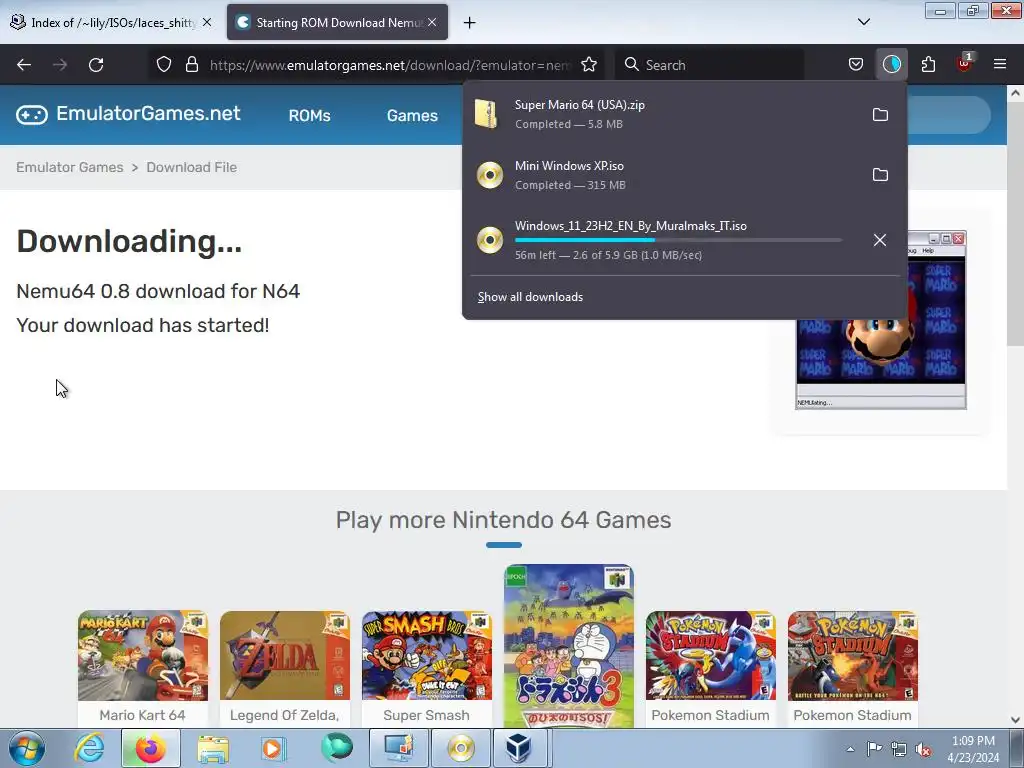
Task: Launch Internet Explorer from the taskbar
Action: (89, 748)
